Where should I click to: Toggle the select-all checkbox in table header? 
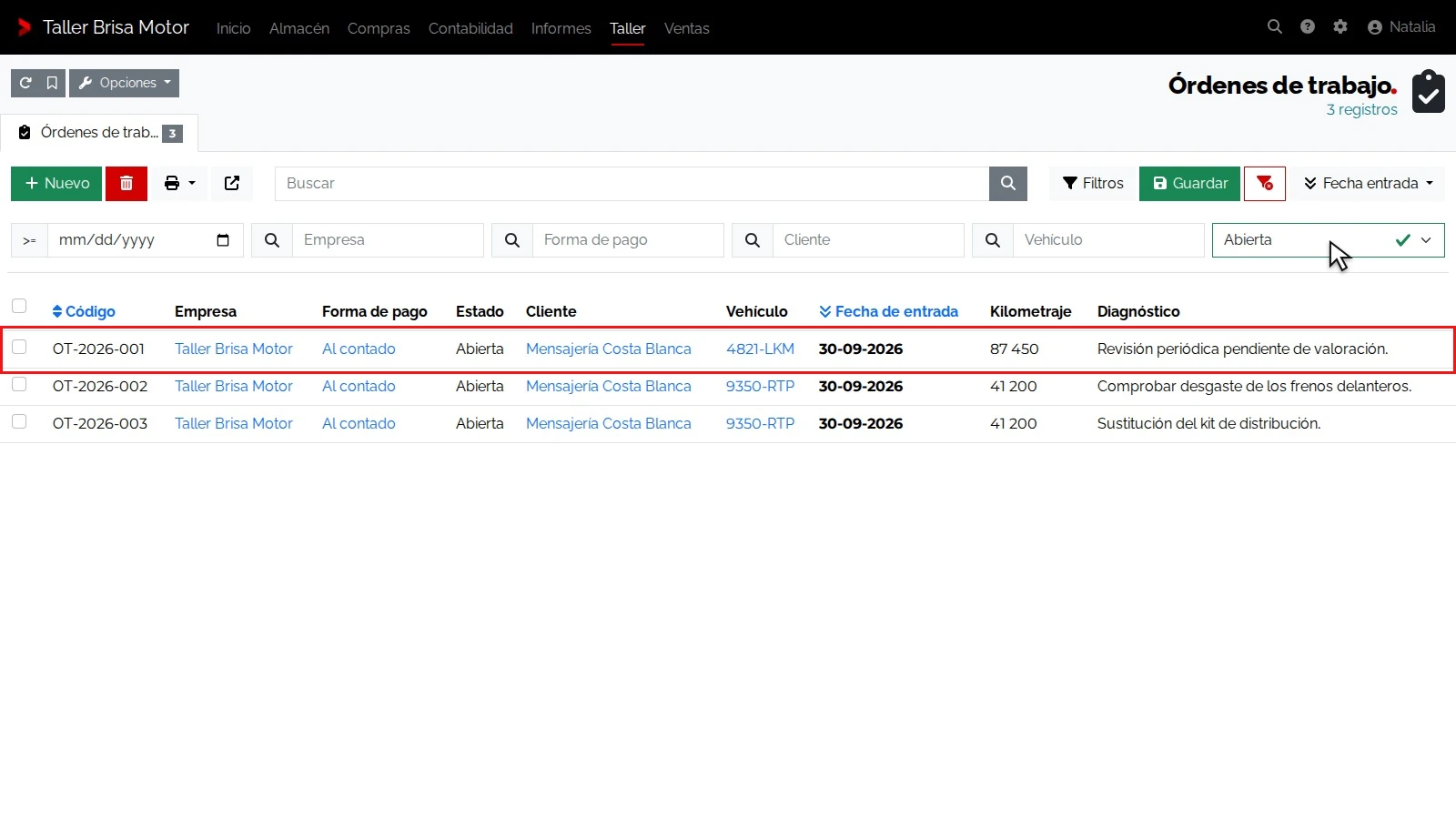click(x=19, y=306)
